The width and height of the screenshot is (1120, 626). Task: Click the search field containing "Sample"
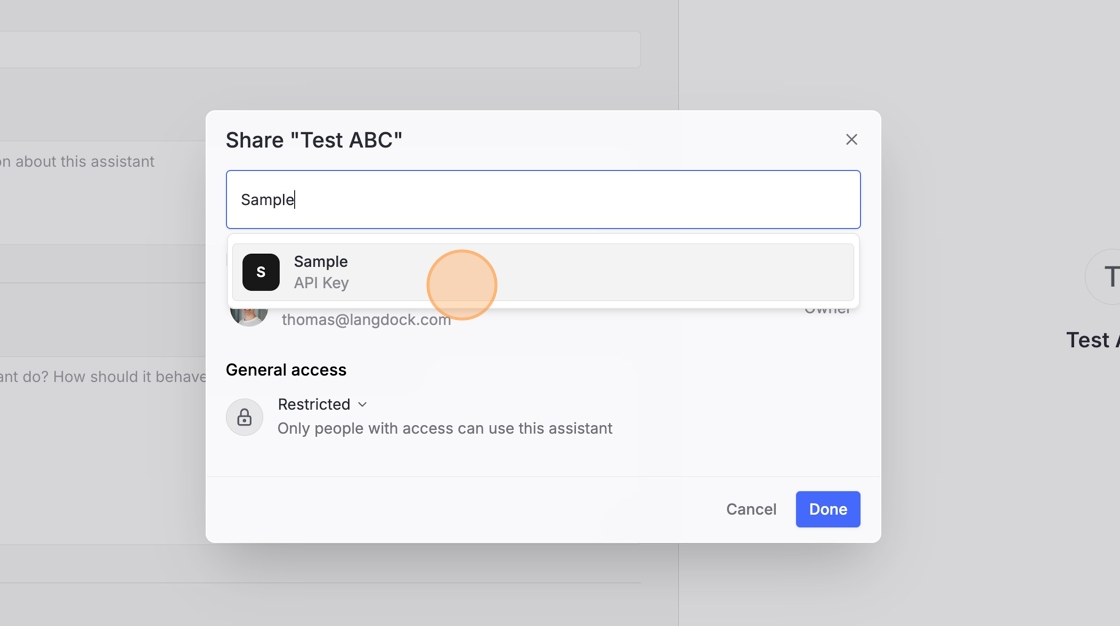(543, 199)
